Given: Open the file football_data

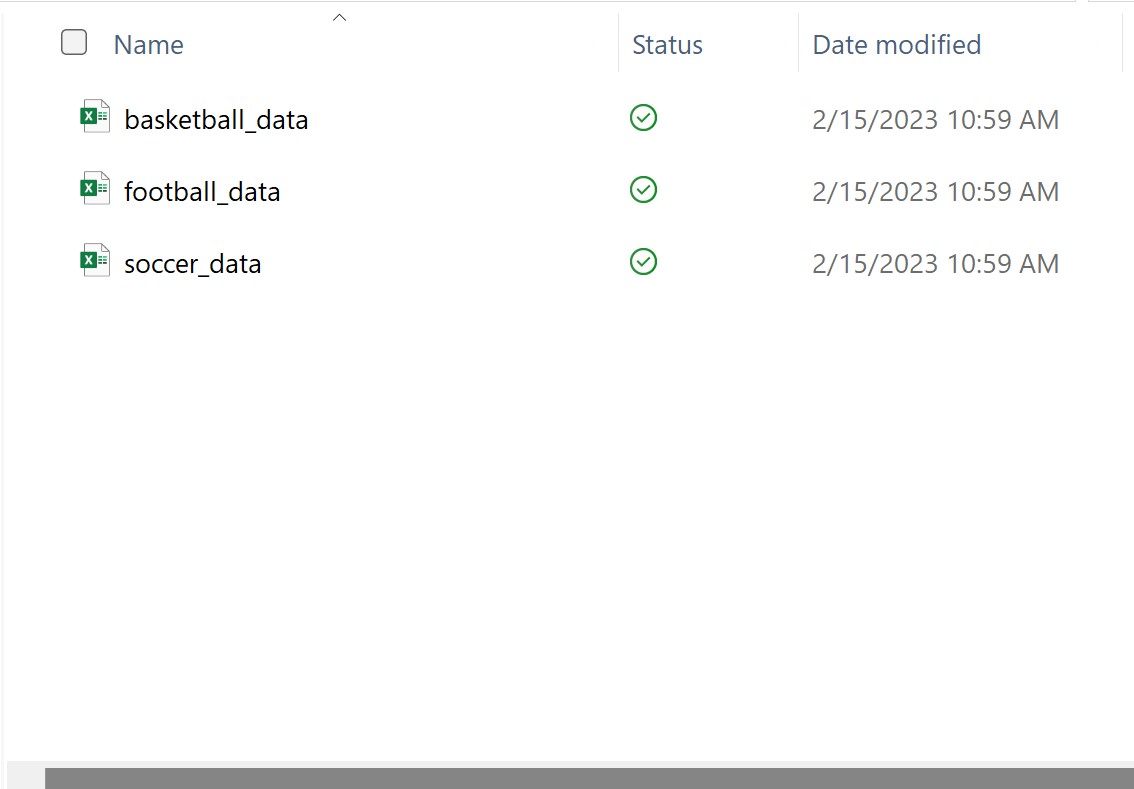Looking at the screenshot, I should pos(201,191).
